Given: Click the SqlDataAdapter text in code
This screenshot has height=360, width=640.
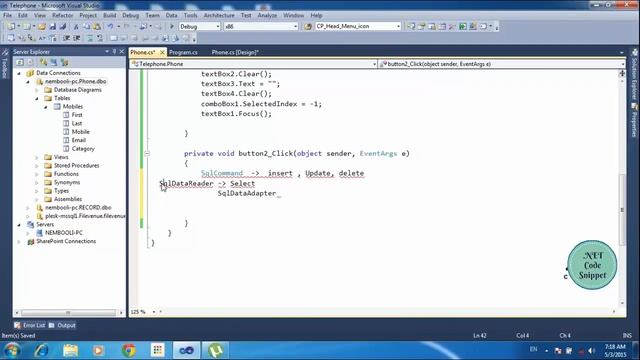Looking at the screenshot, I should [247, 193].
